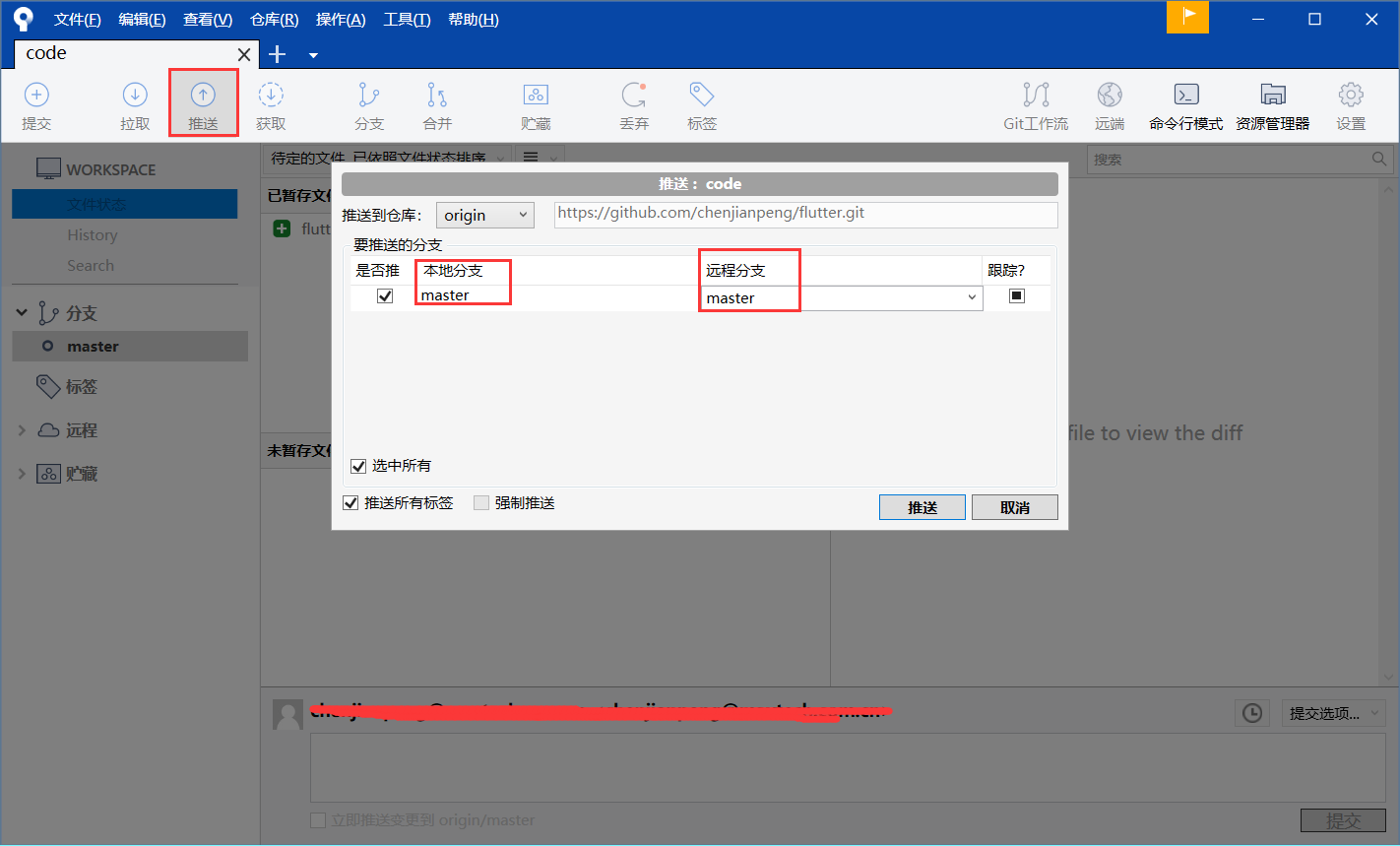Switch to the History sidebar tab
This screenshot has height=846, width=1400.
click(93, 234)
